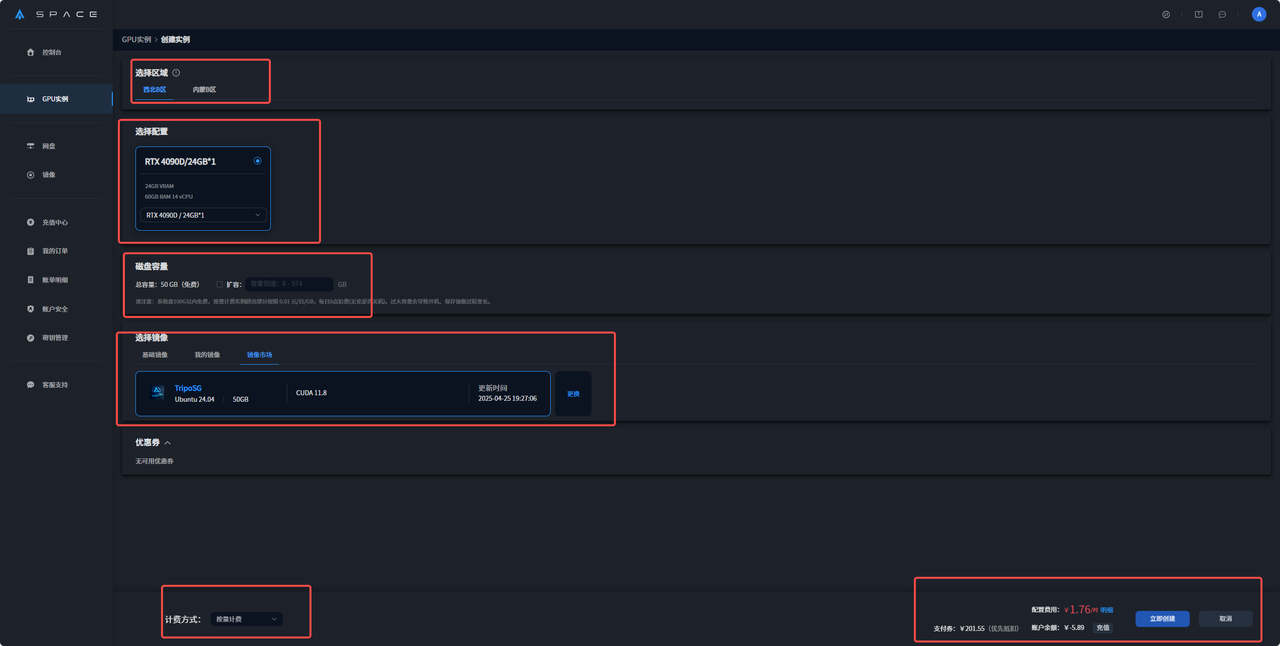Open the 控制台 sidebar icon

click(x=30, y=52)
